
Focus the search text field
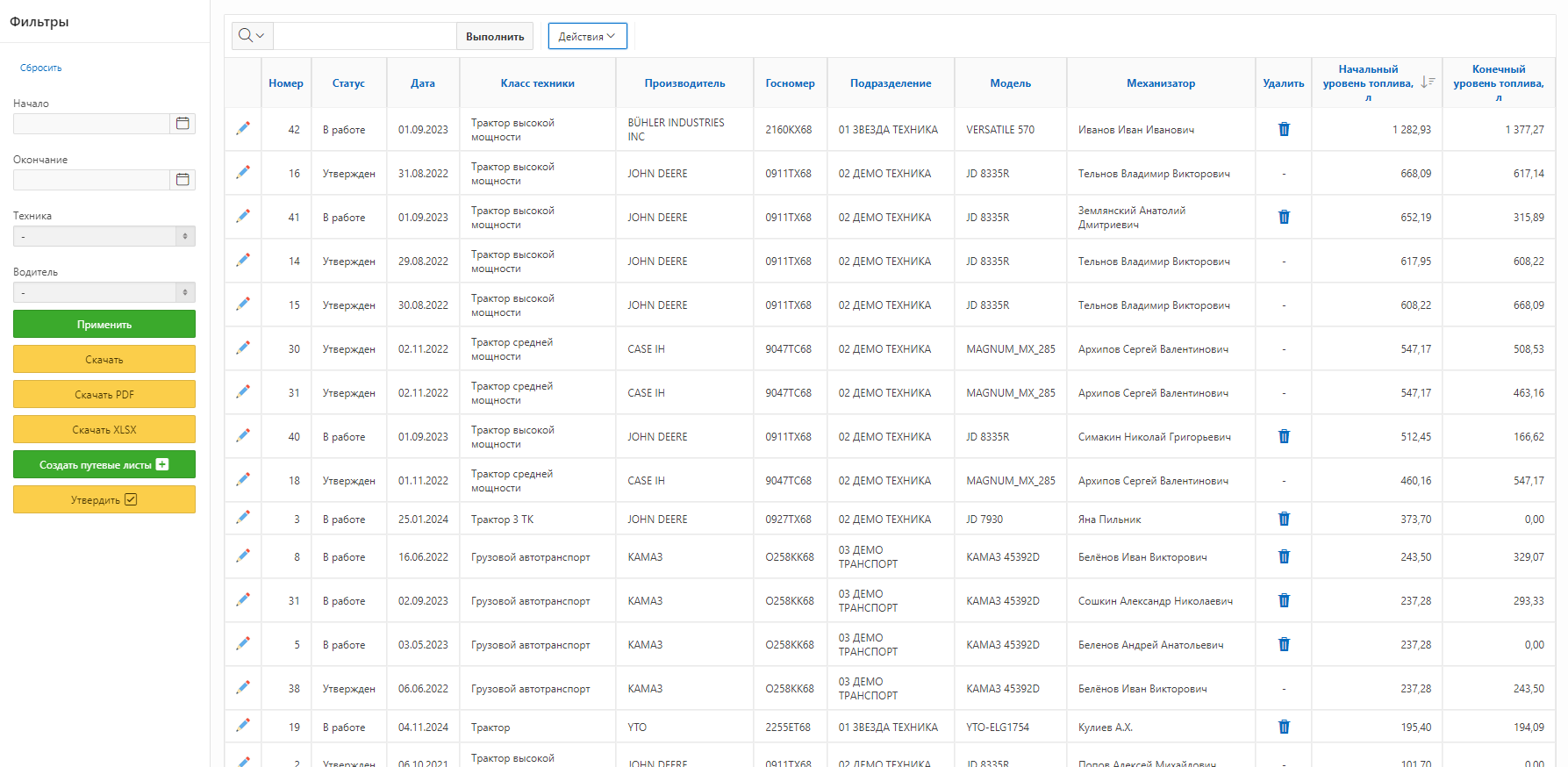[x=365, y=36]
